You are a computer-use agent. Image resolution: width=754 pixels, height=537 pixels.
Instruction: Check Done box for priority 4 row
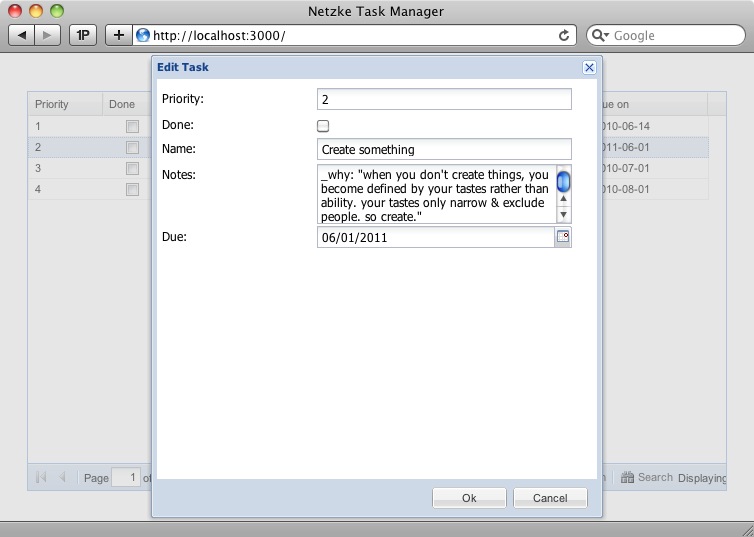(132, 189)
